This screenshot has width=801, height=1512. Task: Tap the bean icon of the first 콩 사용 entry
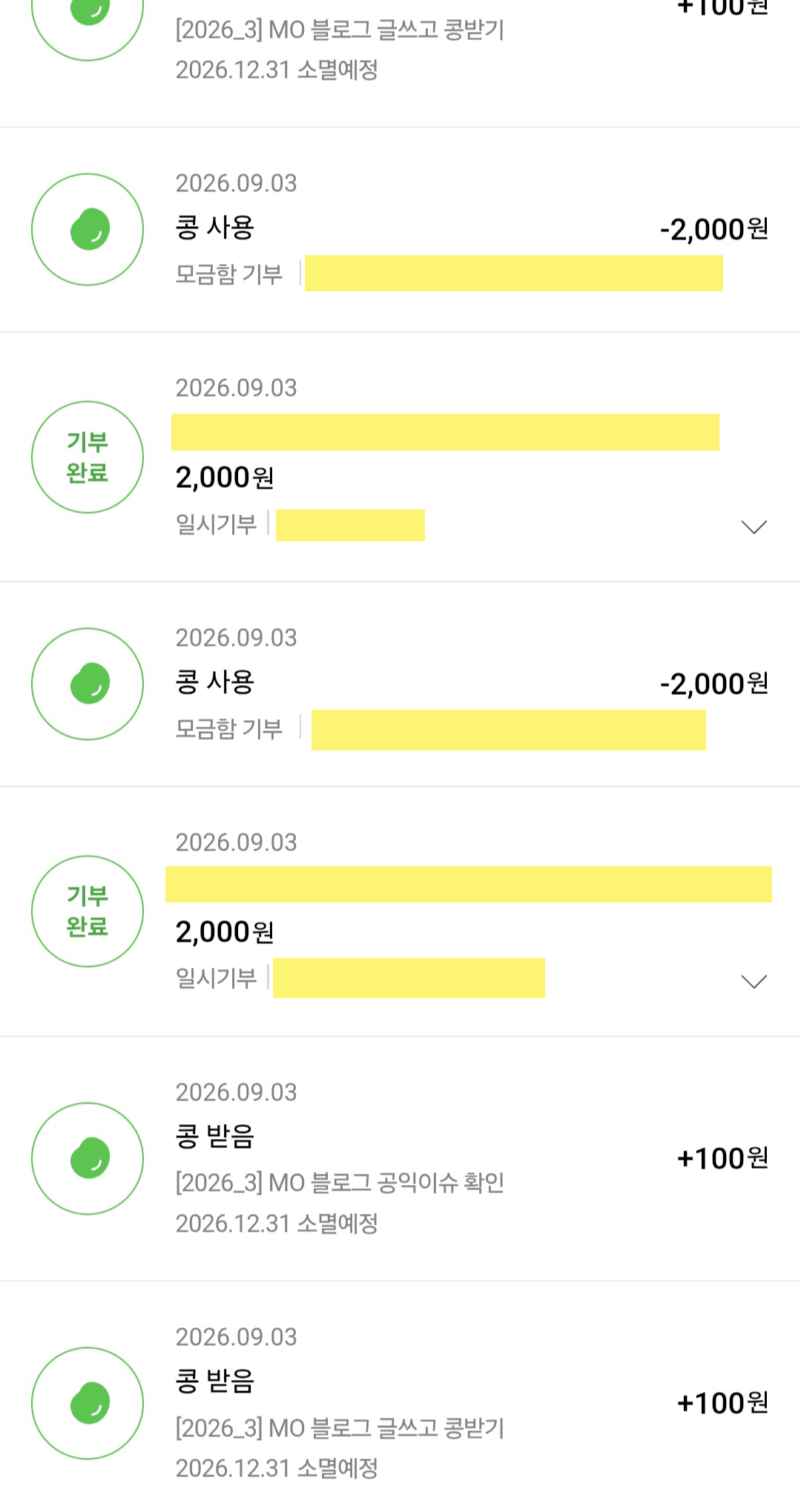[88, 229]
